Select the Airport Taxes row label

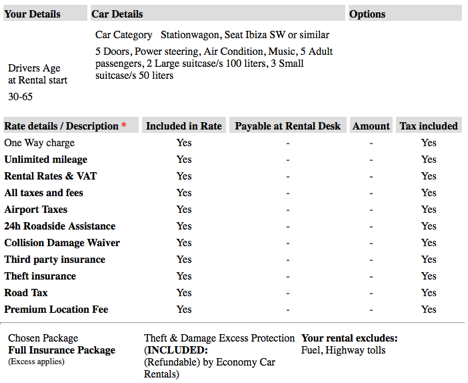point(36,209)
